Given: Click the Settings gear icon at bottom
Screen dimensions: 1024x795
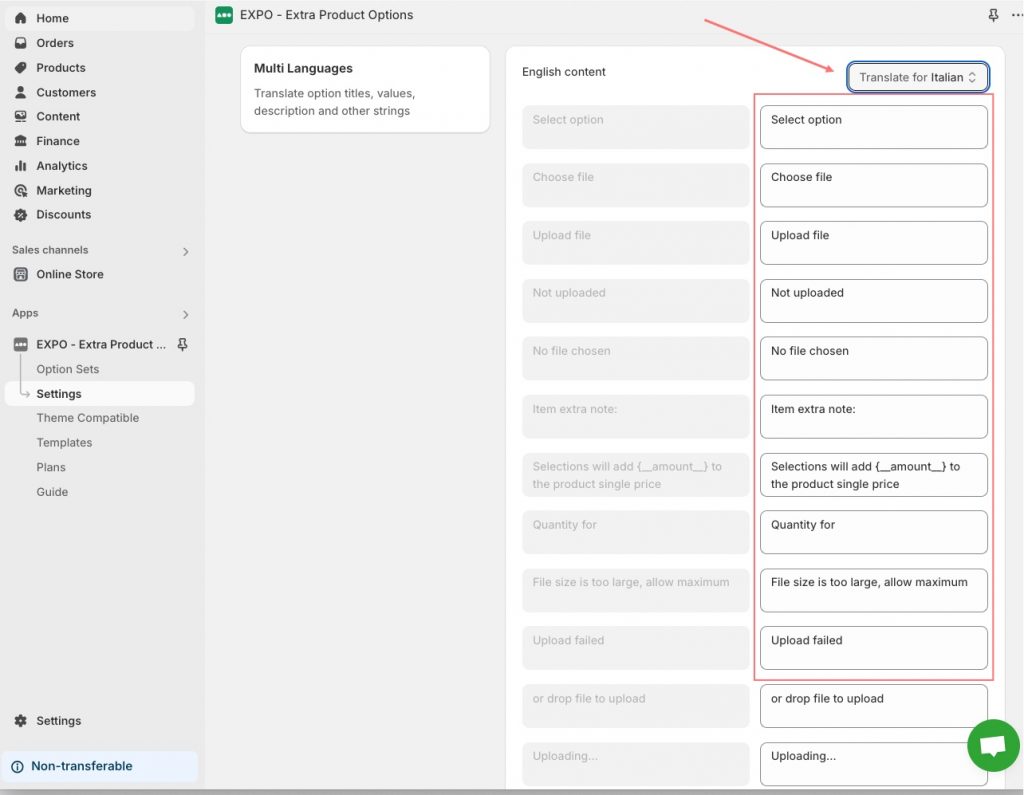Looking at the screenshot, I should (20, 721).
